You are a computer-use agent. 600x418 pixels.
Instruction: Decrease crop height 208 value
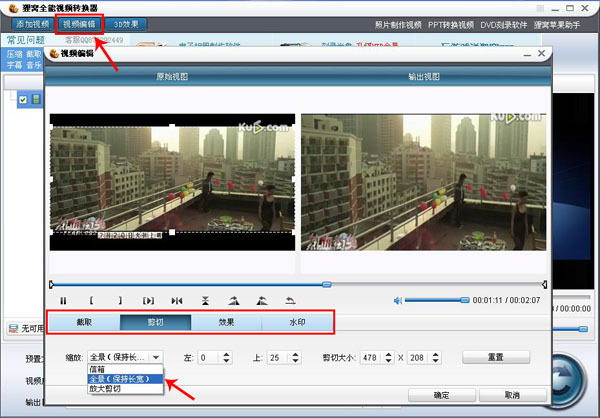pos(435,361)
